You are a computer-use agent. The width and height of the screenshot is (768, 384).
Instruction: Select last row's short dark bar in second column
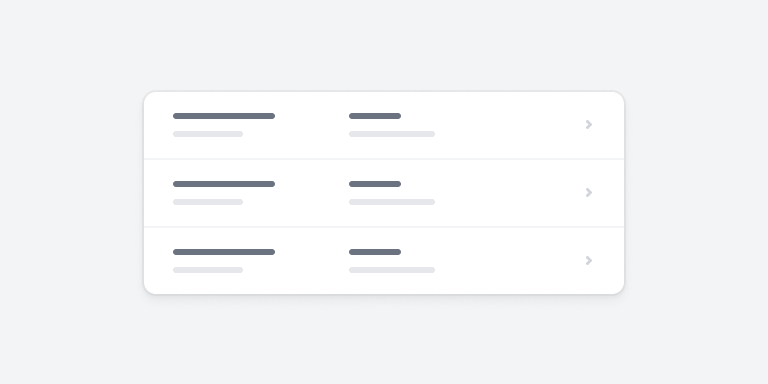click(x=375, y=252)
